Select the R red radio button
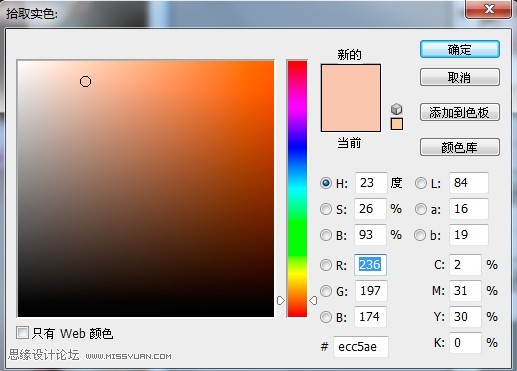 pos(326,265)
